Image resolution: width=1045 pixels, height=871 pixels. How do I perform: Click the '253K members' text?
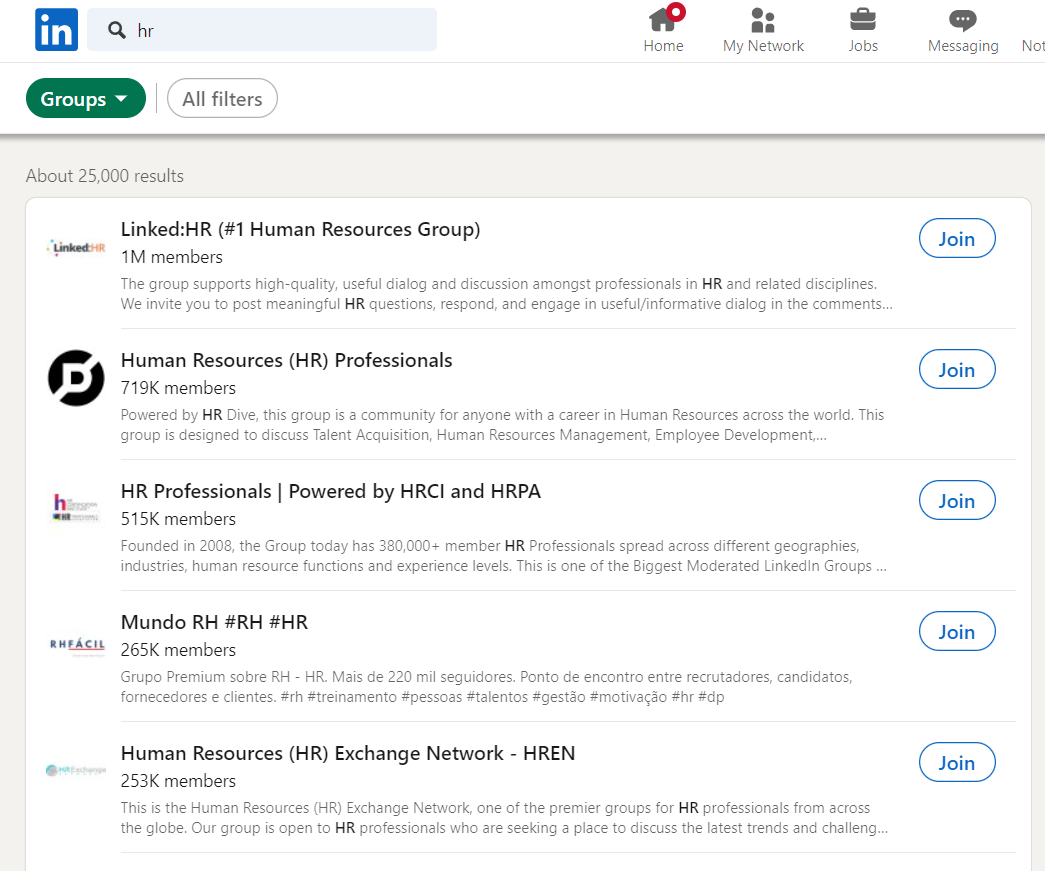tap(179, 781)
